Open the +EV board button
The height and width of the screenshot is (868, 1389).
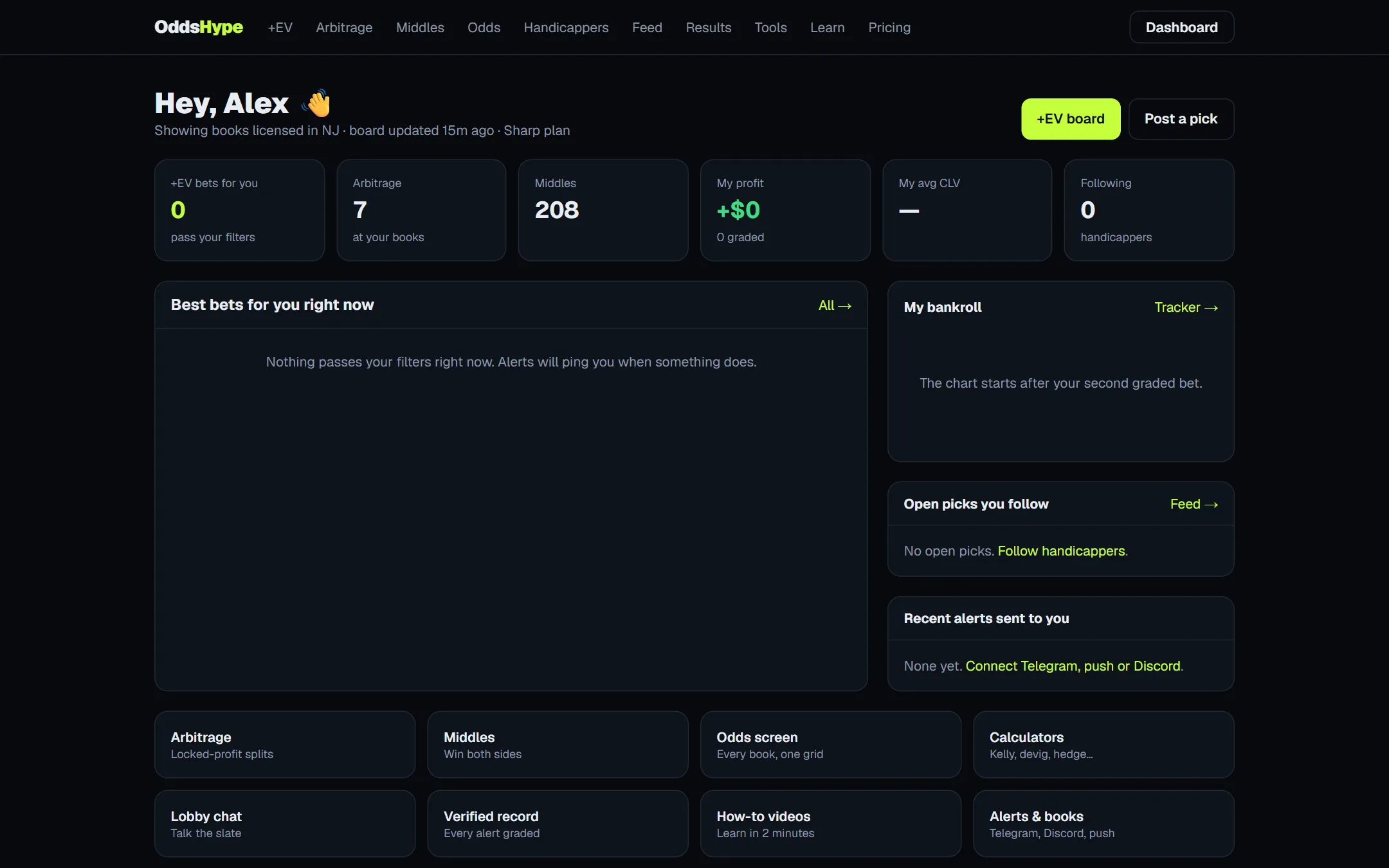point(1071,119)
